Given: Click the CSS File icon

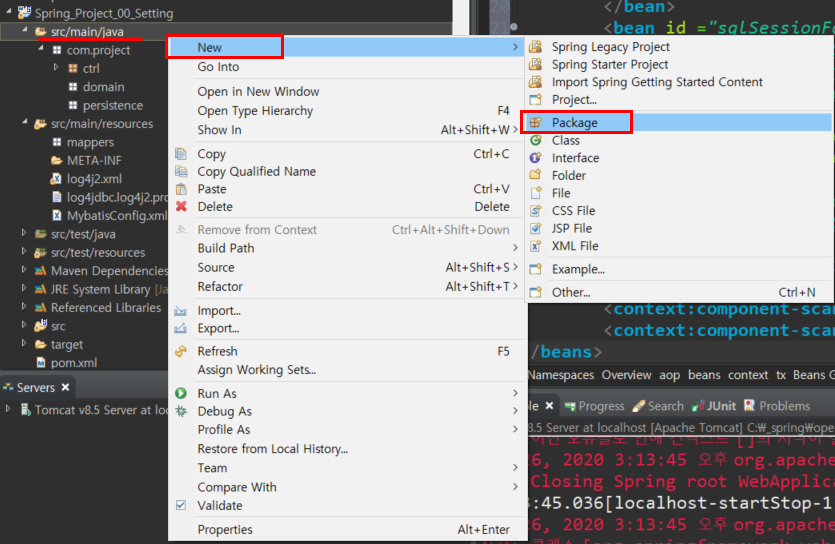Looking at the screenshot, I should click(x=536, y=210).
